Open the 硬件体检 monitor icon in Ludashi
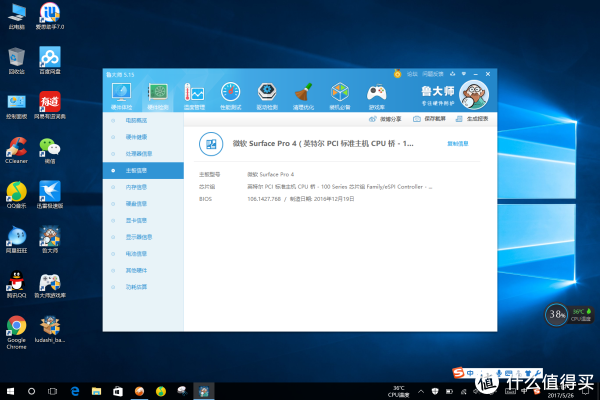The width and height of the screenshot is (600, 400). pos(121,96)
